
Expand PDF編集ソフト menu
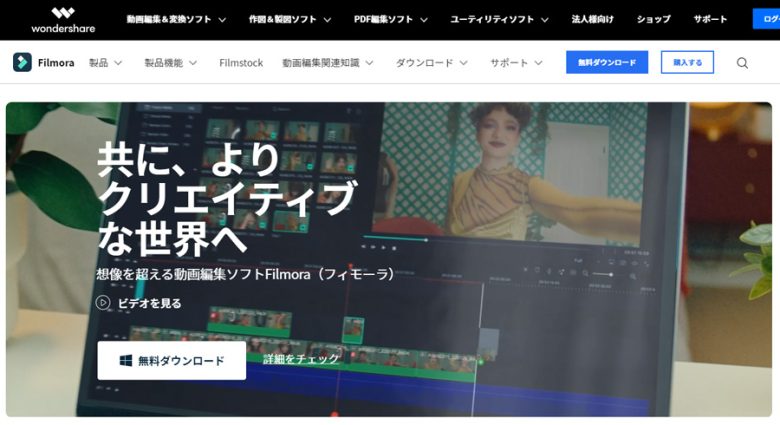(390, 19)
